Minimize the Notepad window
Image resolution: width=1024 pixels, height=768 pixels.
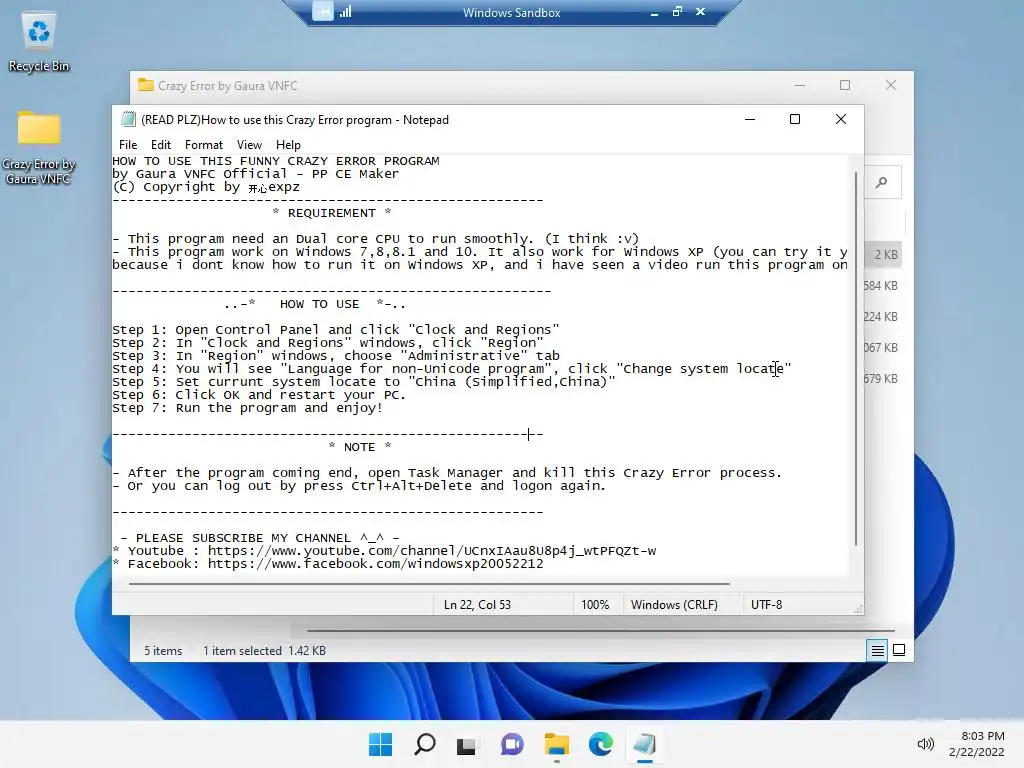[x=750, y=120]
